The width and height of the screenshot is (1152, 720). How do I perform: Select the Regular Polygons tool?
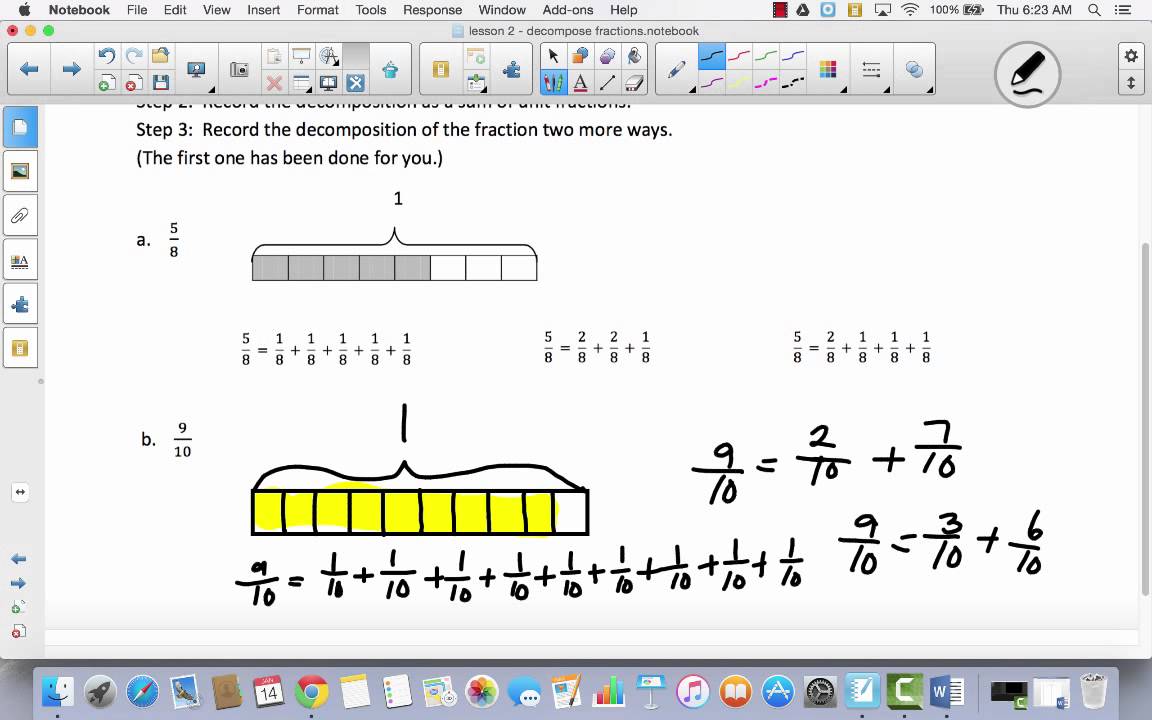(607, 57)
